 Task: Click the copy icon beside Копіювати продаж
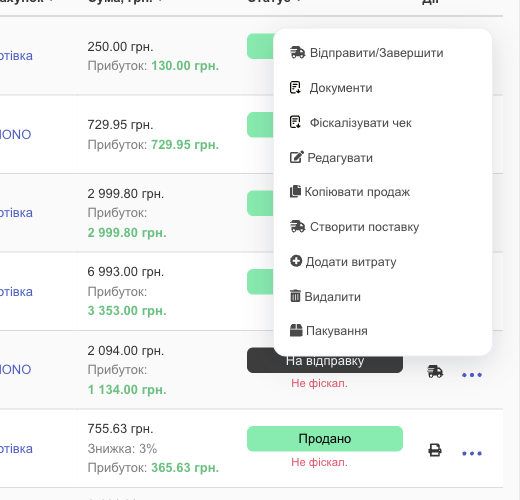point(295,191)
